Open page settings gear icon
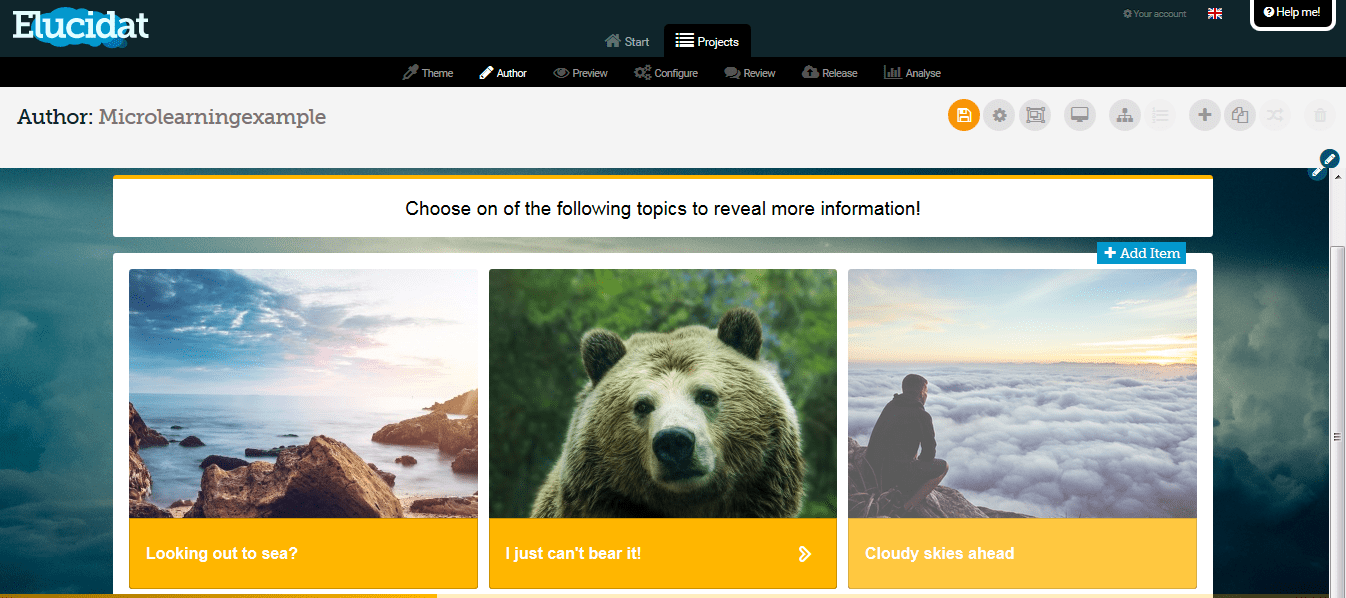Image resolution: width=1346 pixels, height=598 pixels. coord(999,115)
